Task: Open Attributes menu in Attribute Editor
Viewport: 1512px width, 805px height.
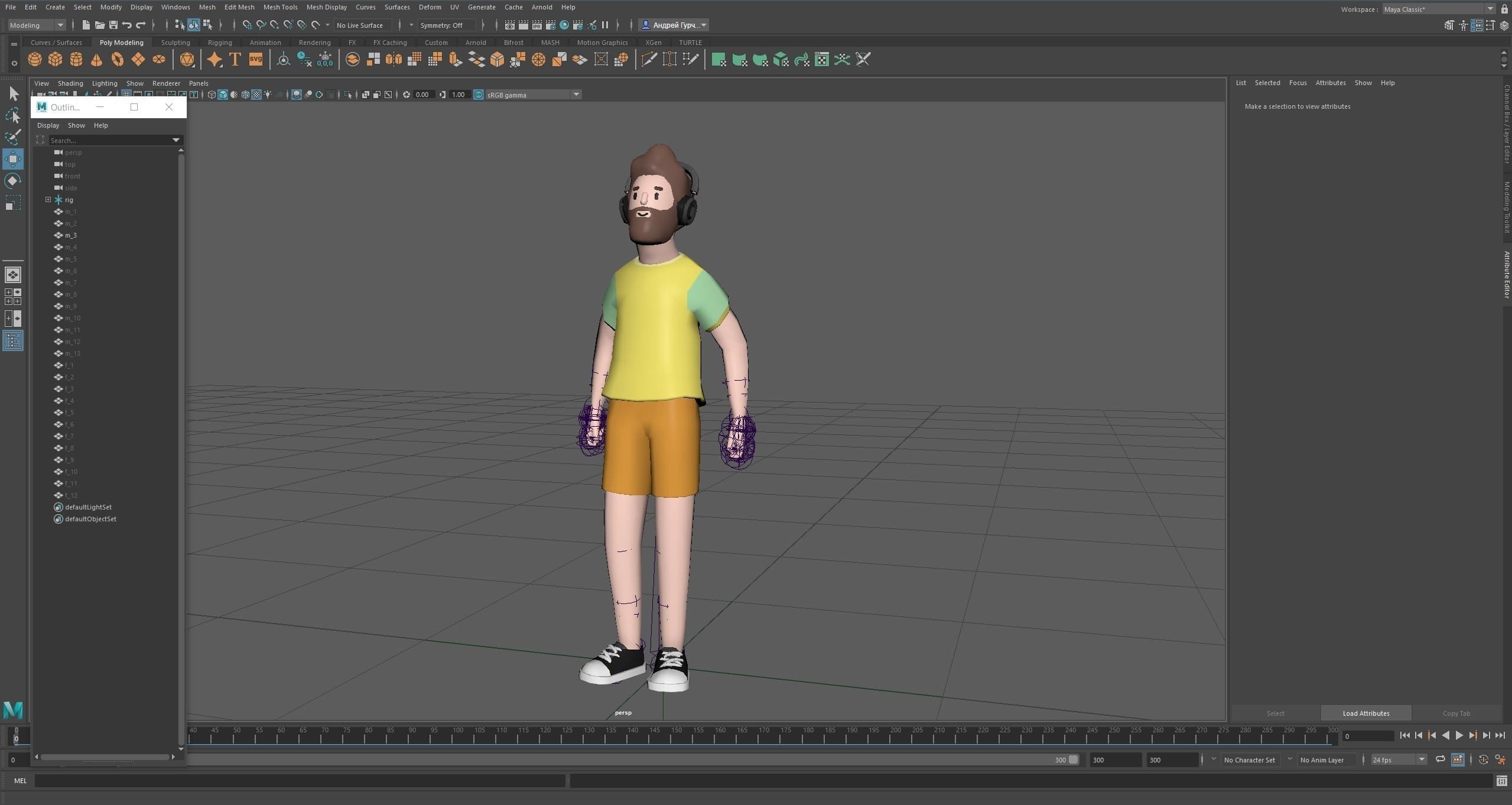Action: tap(1331, 83)
